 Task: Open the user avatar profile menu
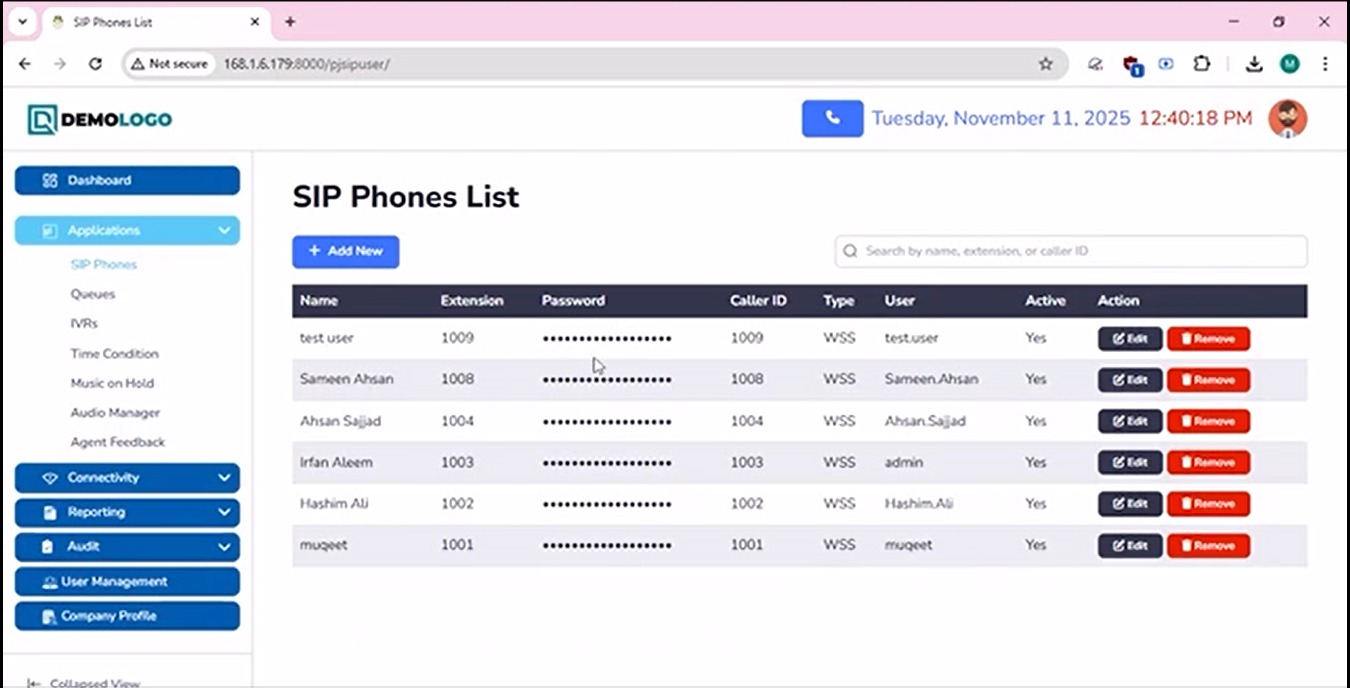(x=1287, y=118)
